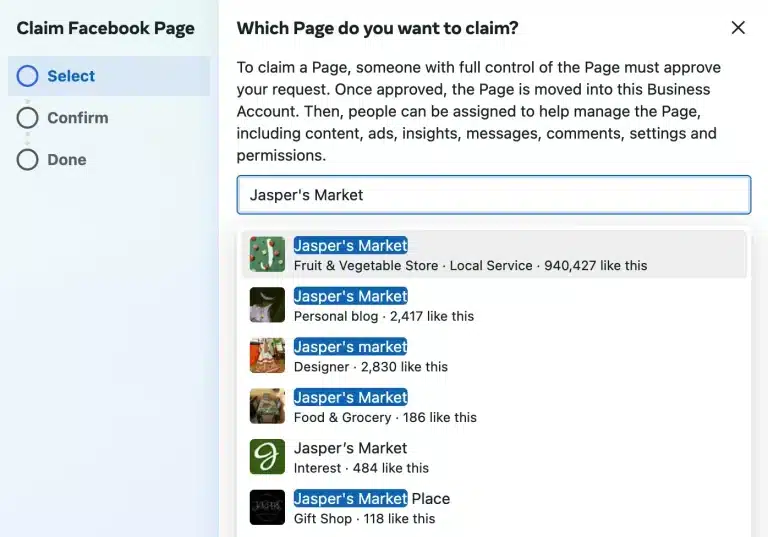
Task: Click the black Gift Shop page avatar
Action: (x=267, y=507)
